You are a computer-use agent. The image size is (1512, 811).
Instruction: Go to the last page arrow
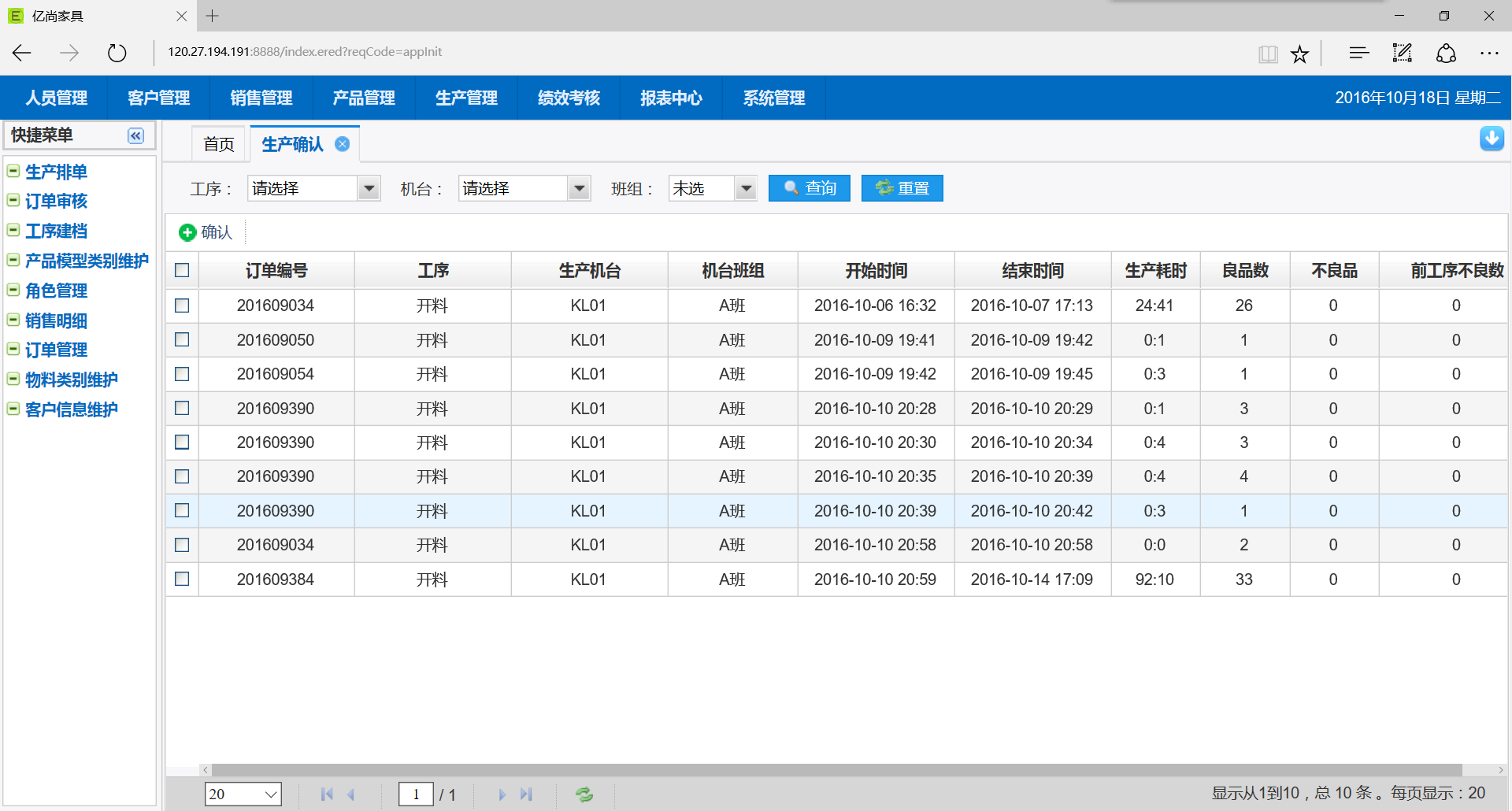(x=527, y=794)
